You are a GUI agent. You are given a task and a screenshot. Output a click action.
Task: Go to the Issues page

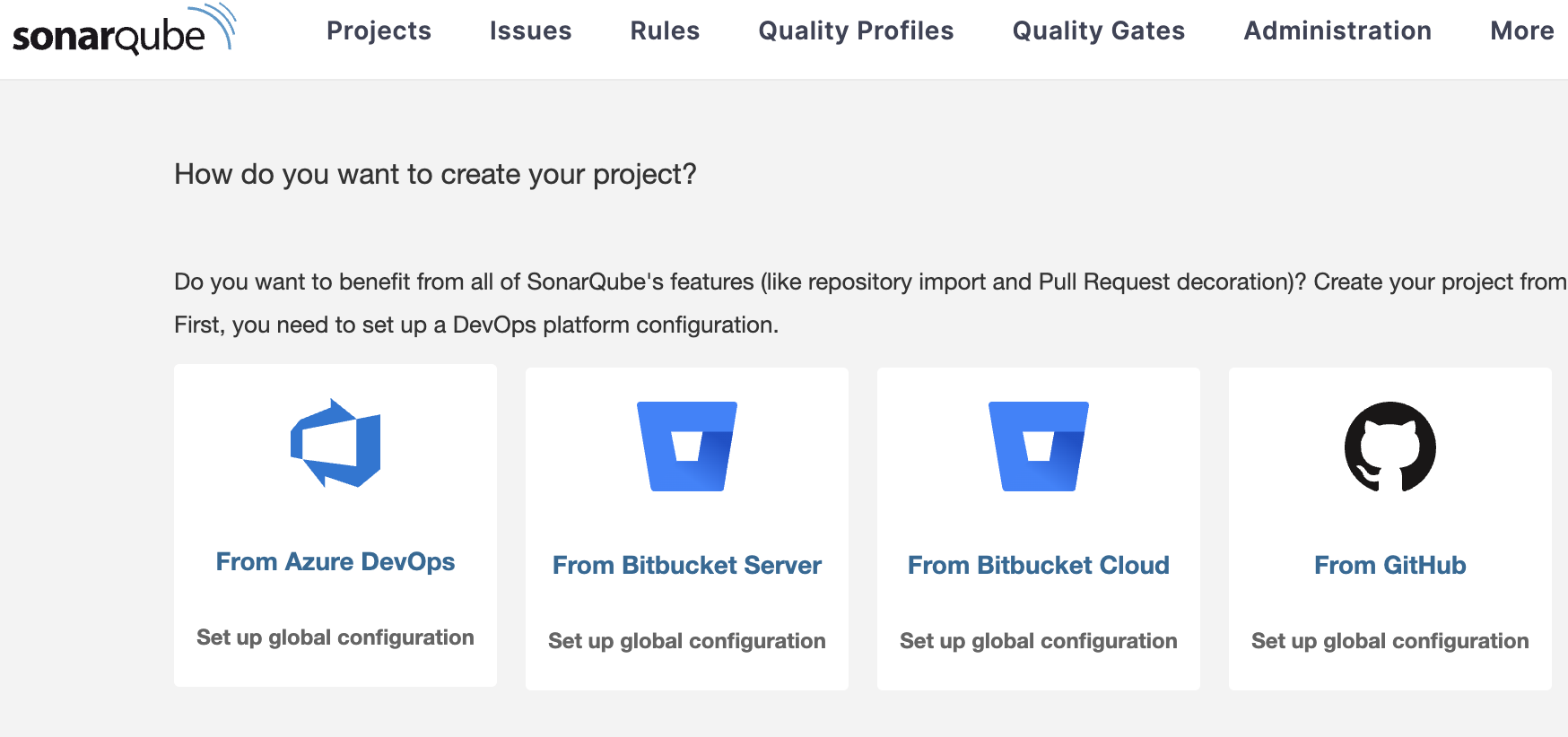(530, 30)
